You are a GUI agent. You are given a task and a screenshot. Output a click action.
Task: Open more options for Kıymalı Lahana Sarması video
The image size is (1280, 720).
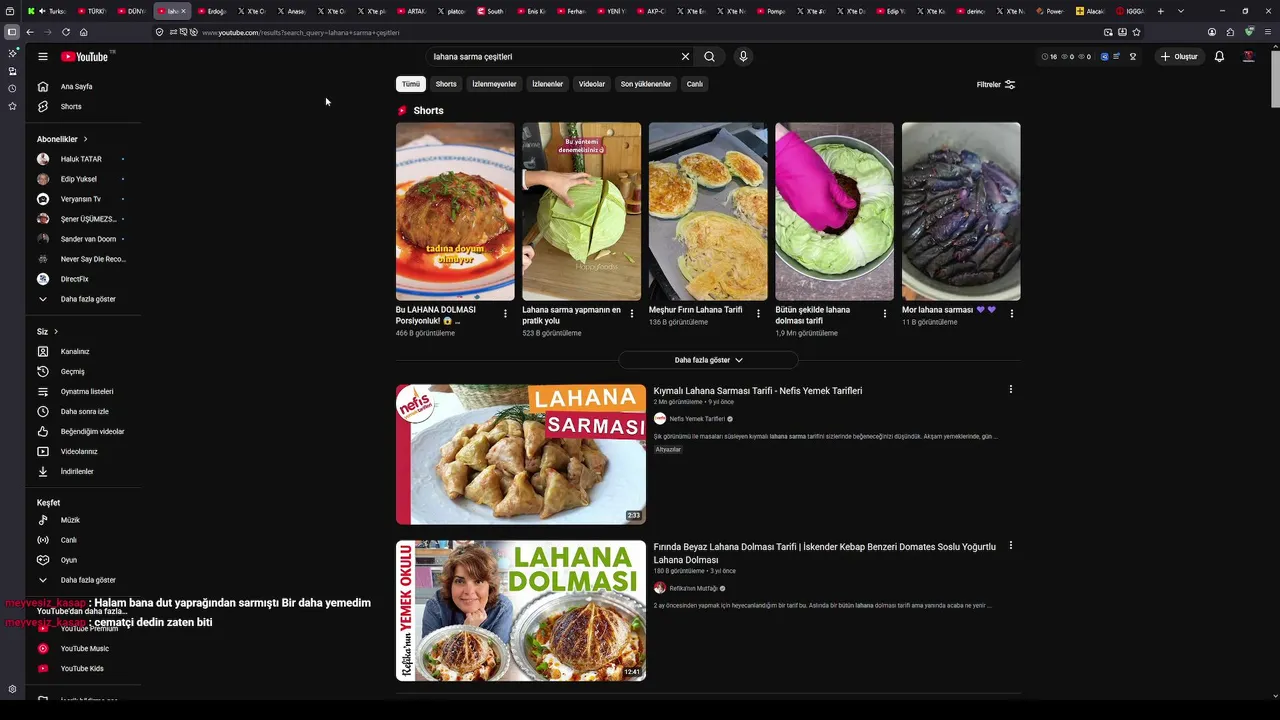point(1010,389)
